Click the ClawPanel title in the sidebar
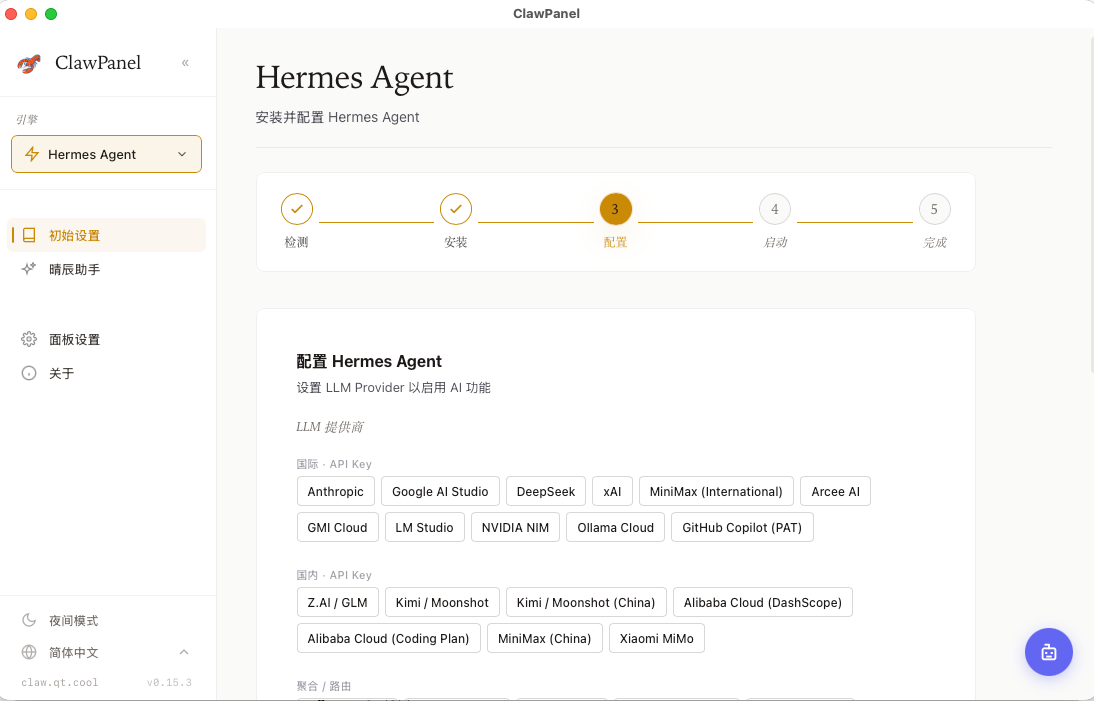Screen dimensions: 1094x701 (x=98, y=63)
